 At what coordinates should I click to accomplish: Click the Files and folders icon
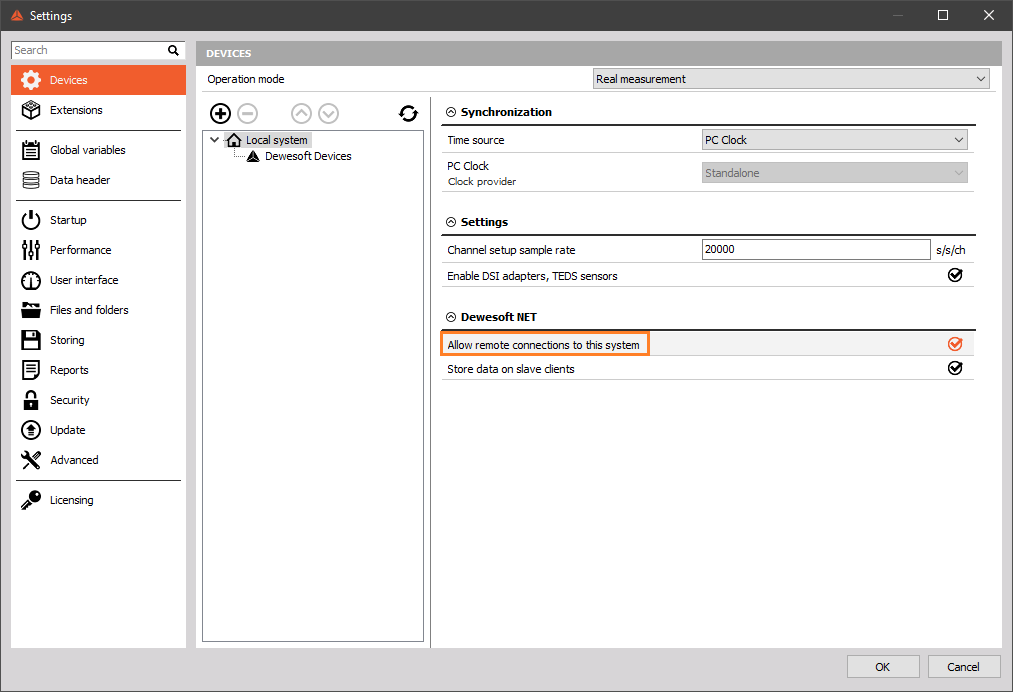[x=30, y=310]
